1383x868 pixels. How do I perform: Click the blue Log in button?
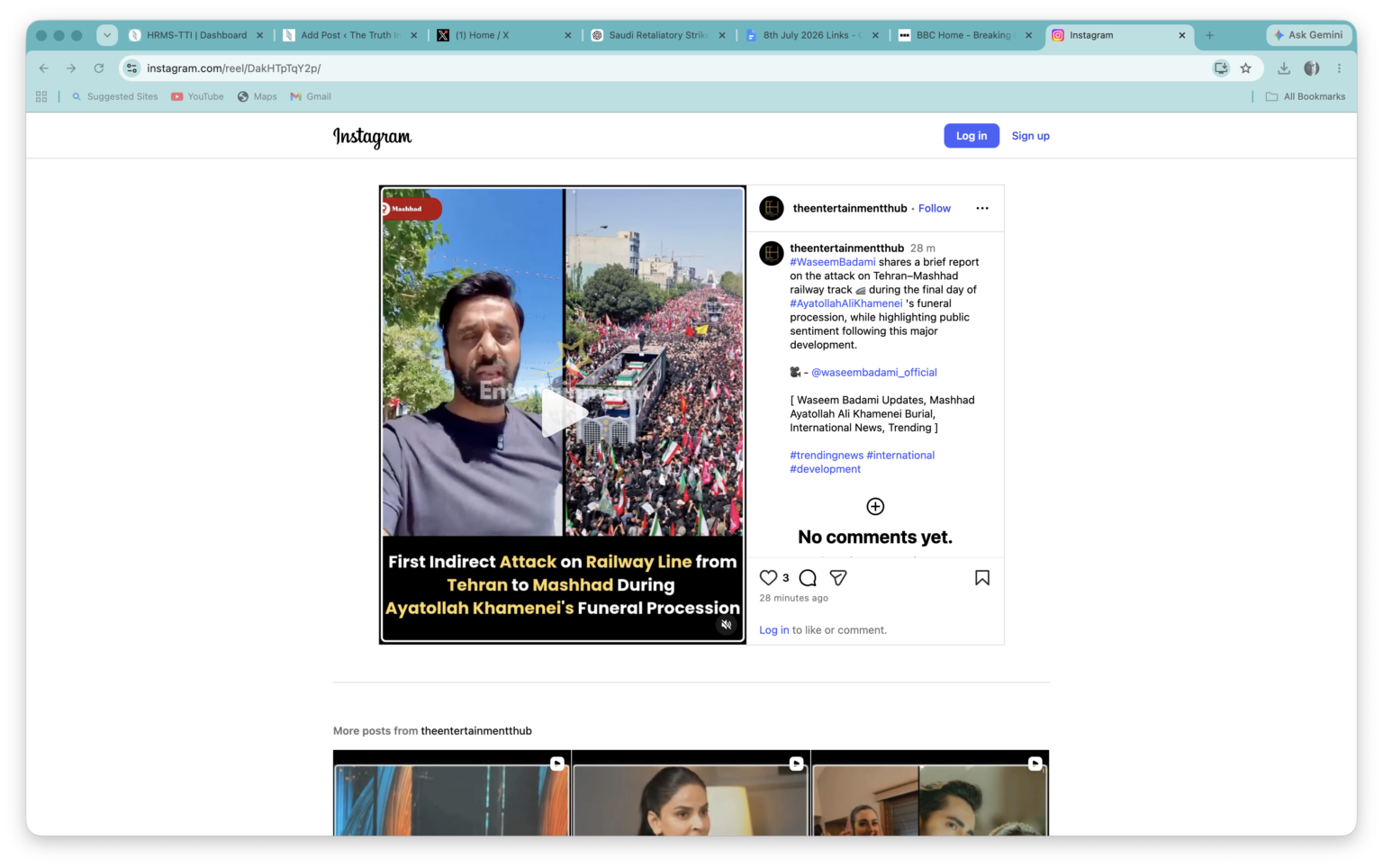(x=972, y=136)
